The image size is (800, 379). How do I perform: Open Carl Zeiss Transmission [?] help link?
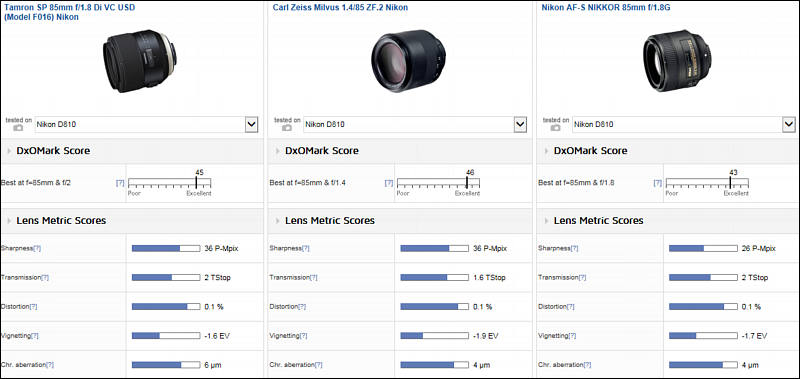[x=313, y=277]
